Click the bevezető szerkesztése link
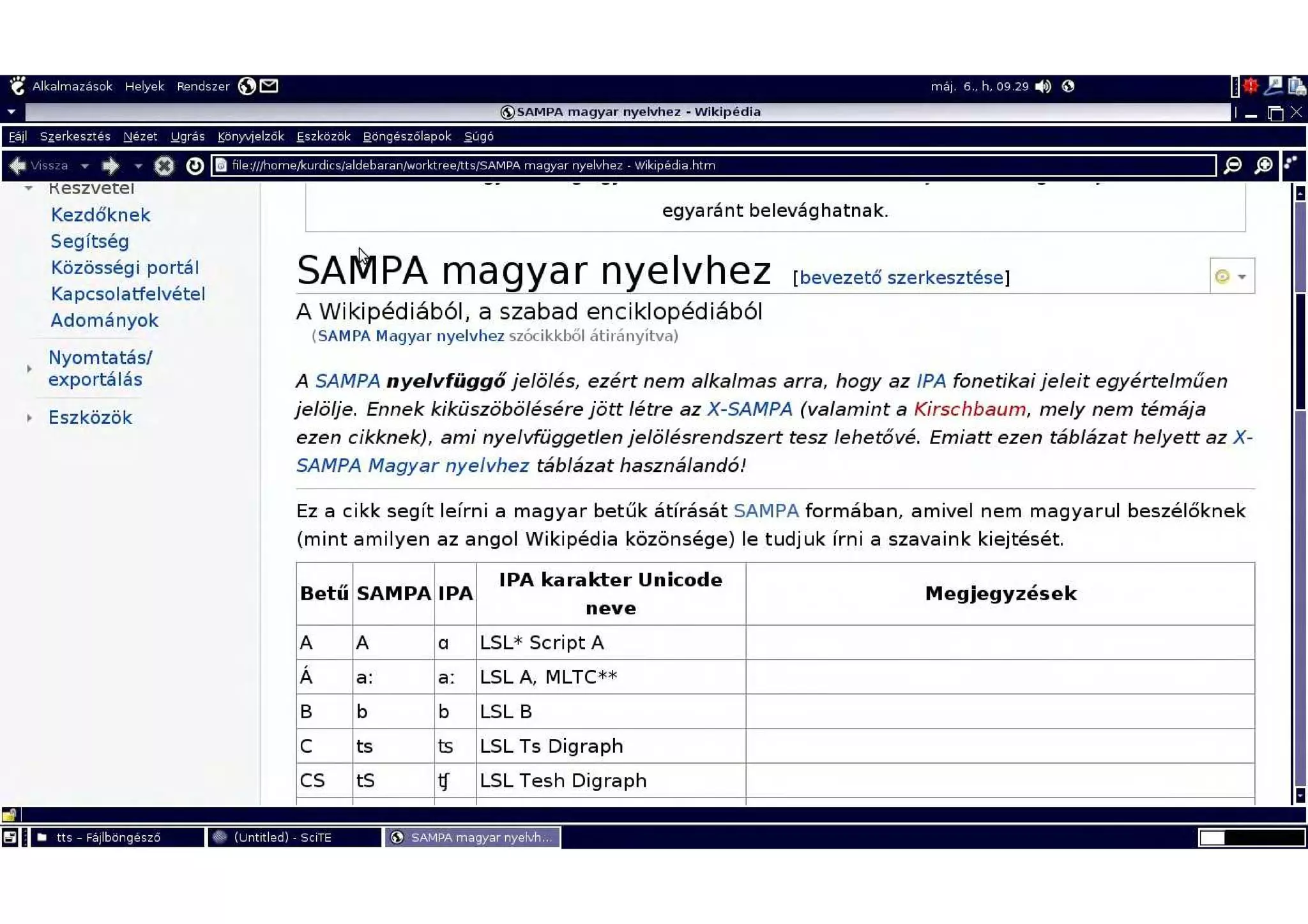 pos(901,278)
